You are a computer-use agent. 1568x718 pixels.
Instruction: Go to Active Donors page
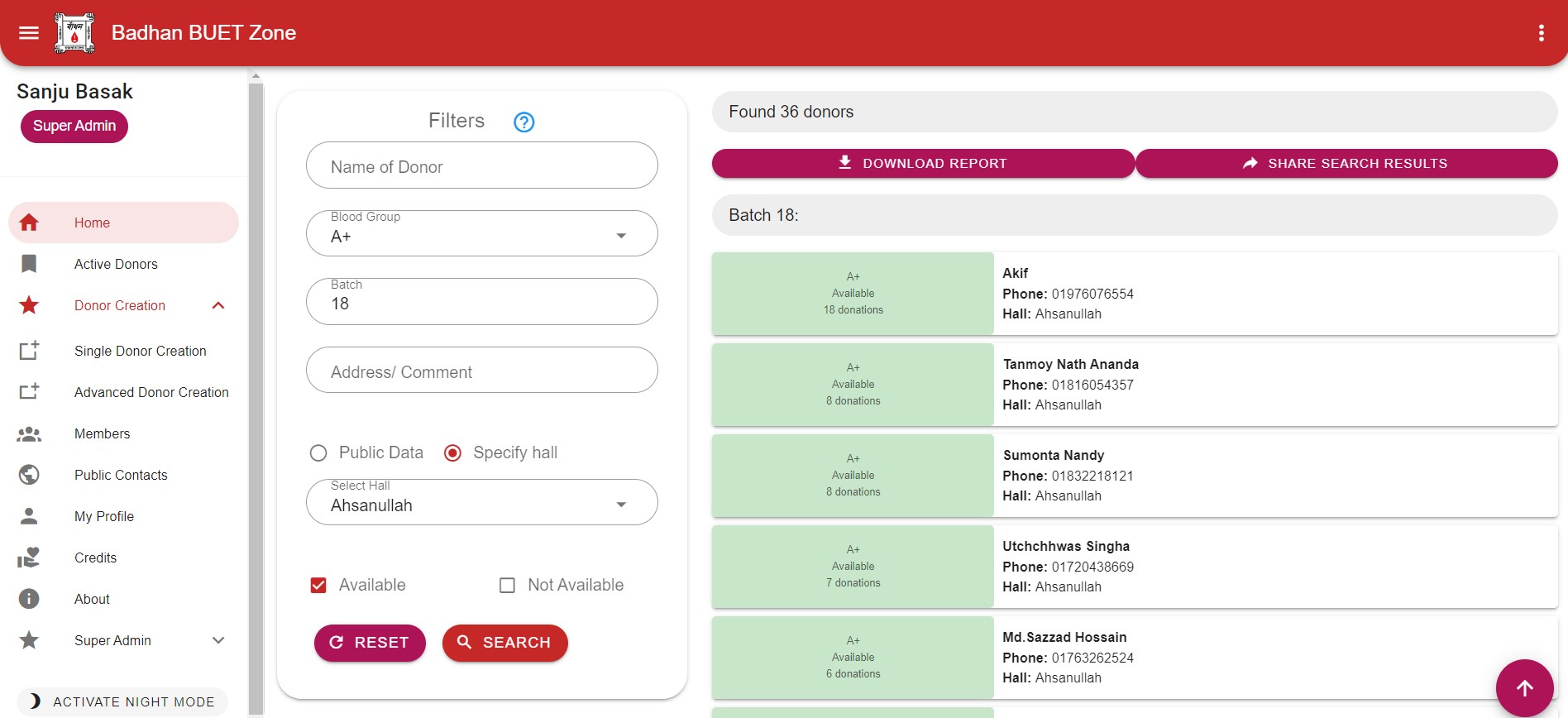click(116, 264)
